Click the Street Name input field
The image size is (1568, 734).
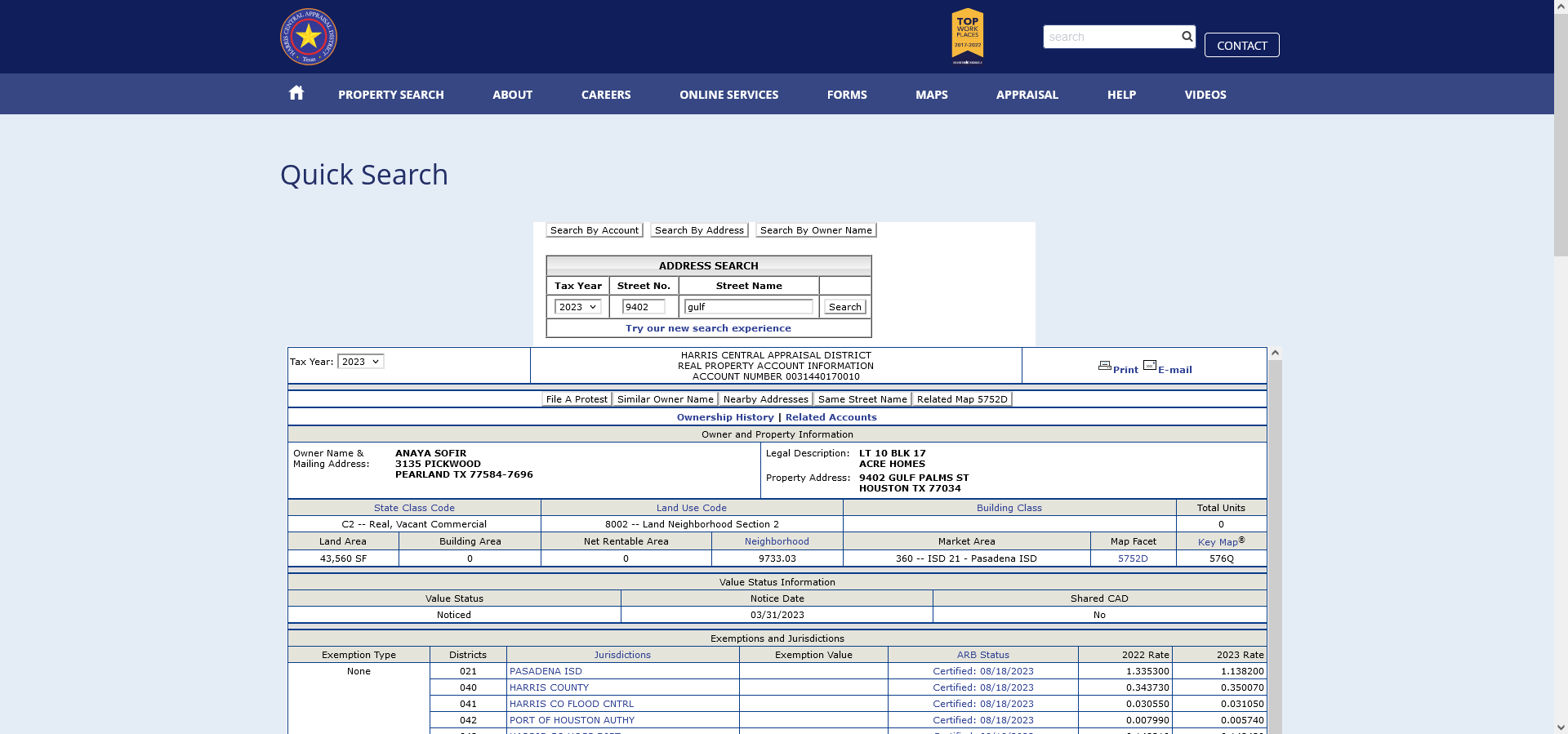point(749,307)
